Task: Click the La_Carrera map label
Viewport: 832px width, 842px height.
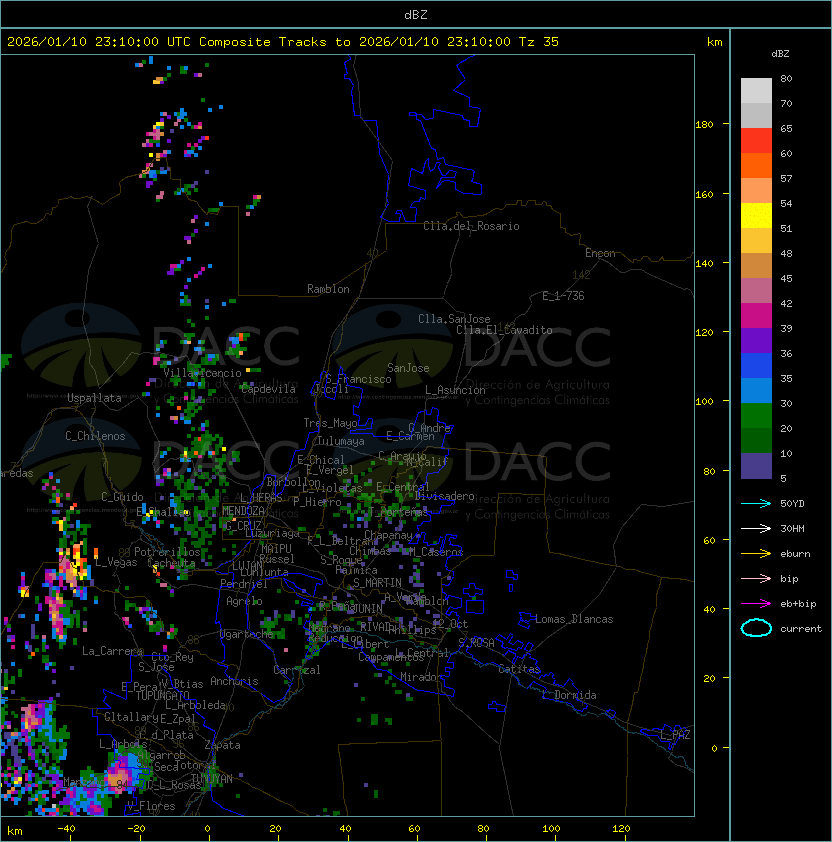Action: click(113, 651)
